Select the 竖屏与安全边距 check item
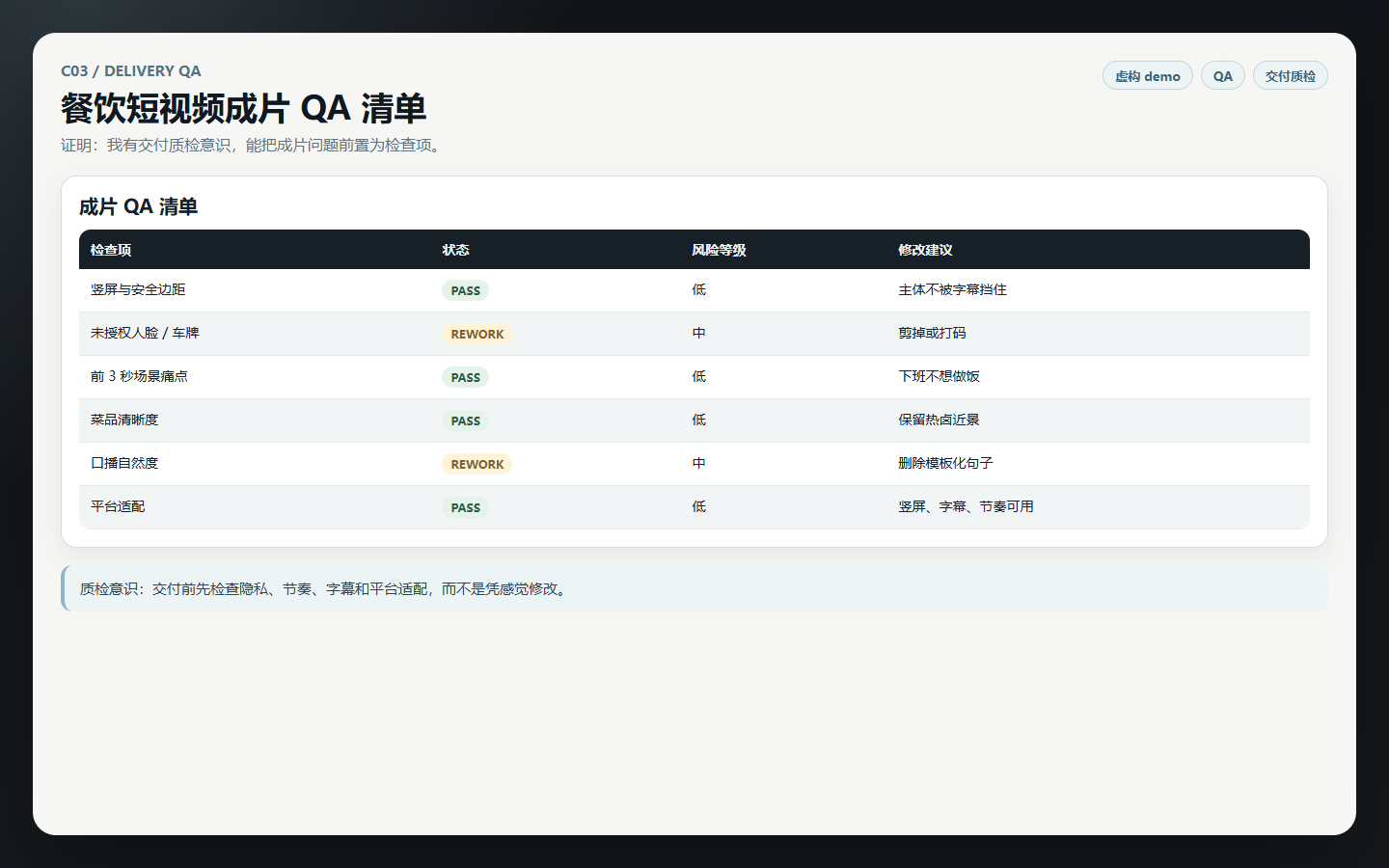 pos(138,289)
